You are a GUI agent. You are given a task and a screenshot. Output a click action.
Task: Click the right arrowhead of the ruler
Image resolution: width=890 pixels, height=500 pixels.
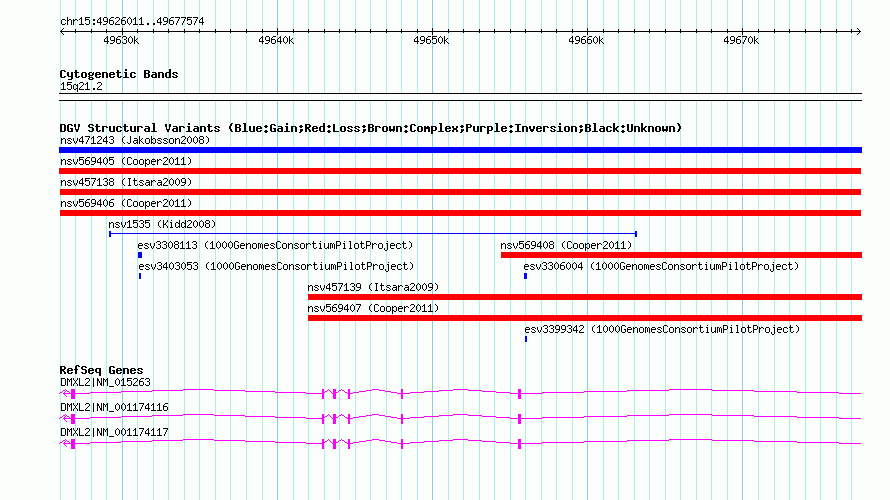click(x=858, y=31)
